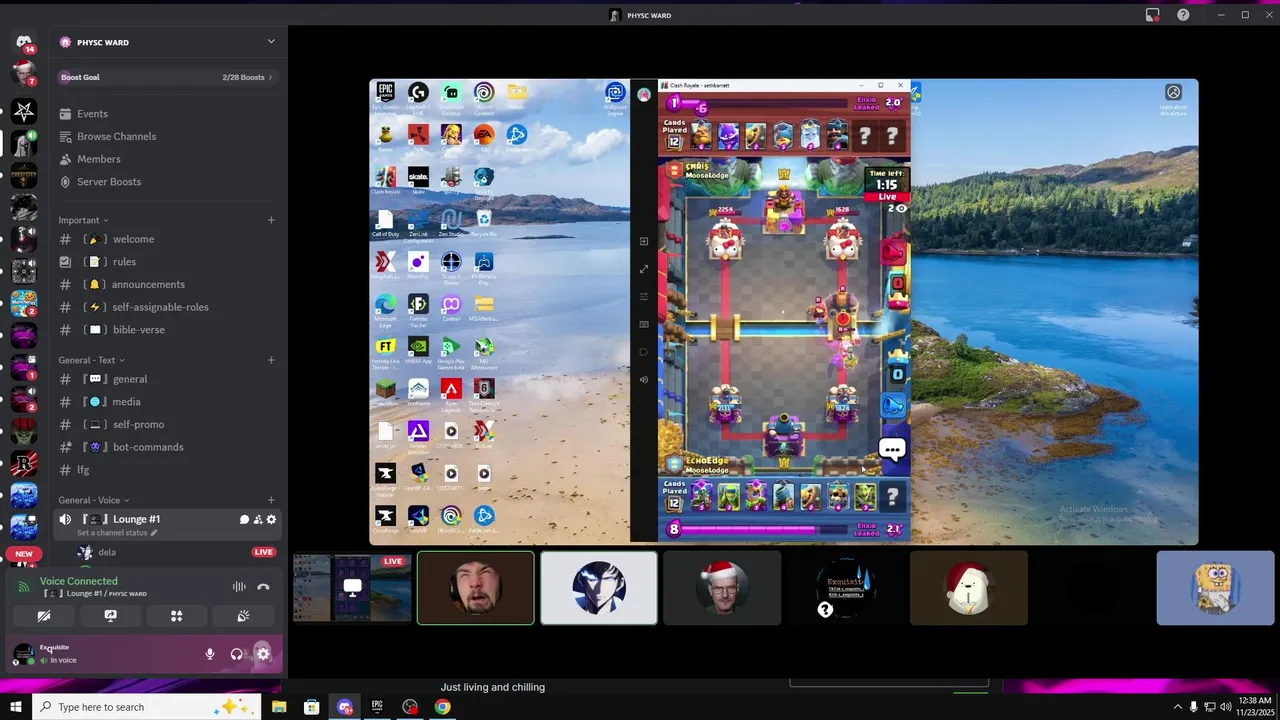Click the main Clash Royale stream view
1280x720 pixels.
tap(784, 312)
